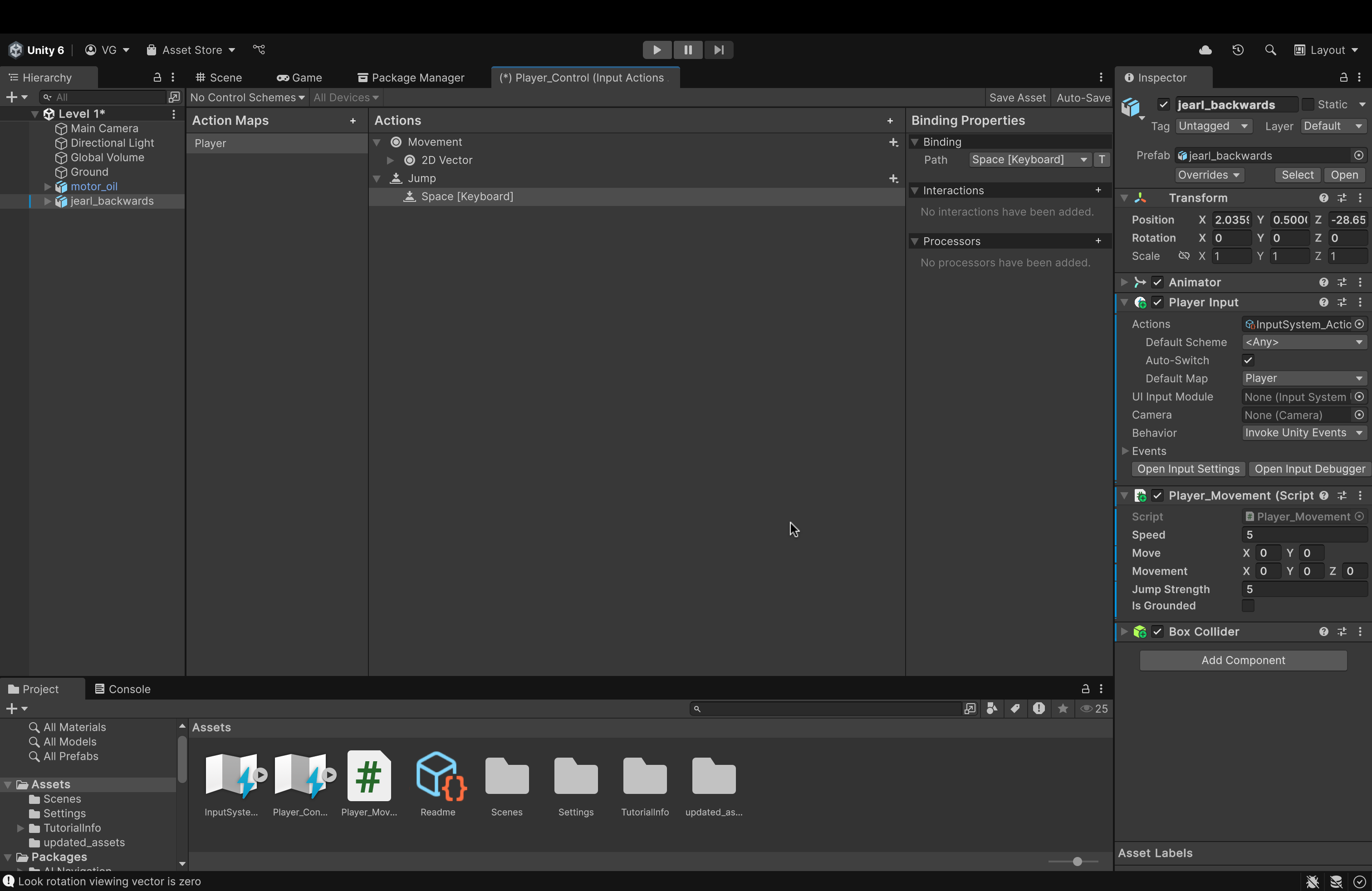Lock the Inspector panel
1372x891 pixels.
[1343, 78]
